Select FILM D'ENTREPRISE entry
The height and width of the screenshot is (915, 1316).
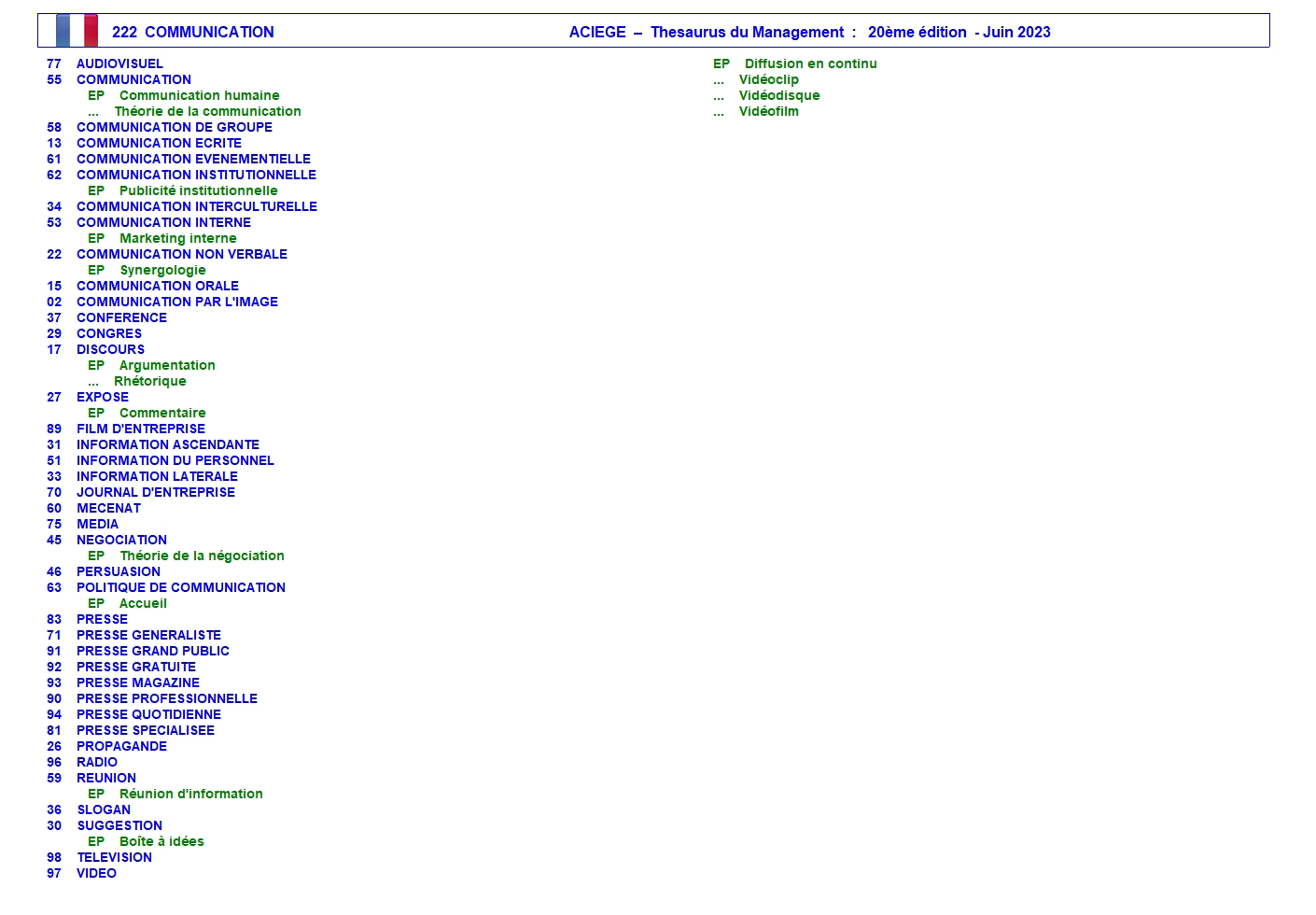[141, 429]
